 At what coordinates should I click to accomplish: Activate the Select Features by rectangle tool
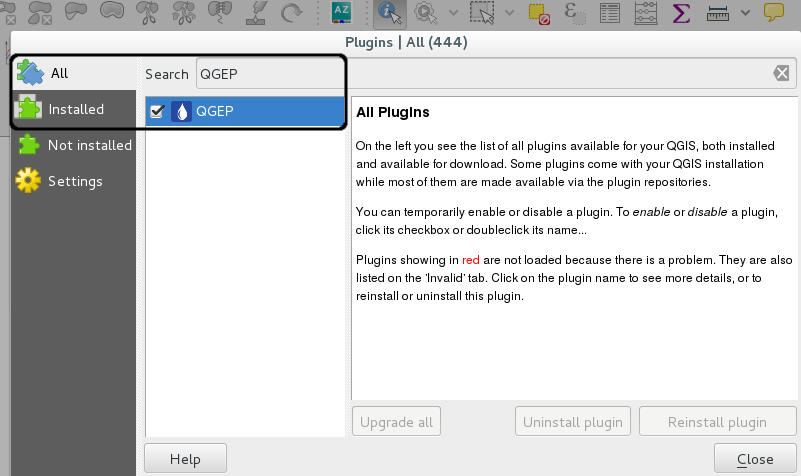pyautogui.click(x=482, y=12)
